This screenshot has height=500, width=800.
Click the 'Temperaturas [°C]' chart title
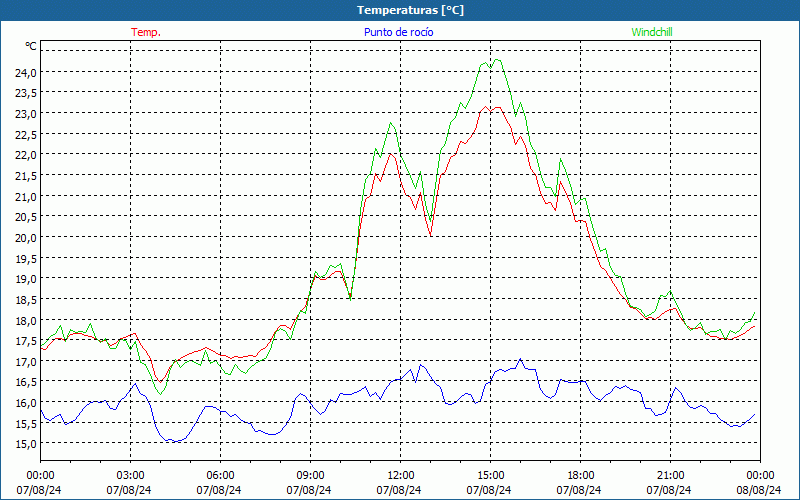[410, 10]
